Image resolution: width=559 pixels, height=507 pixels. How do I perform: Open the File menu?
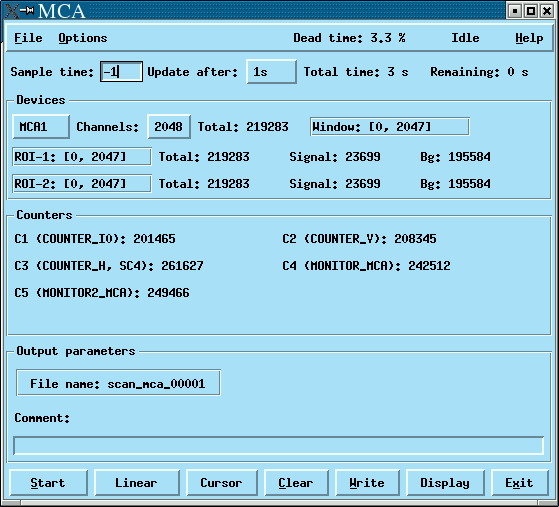(28, 38)
